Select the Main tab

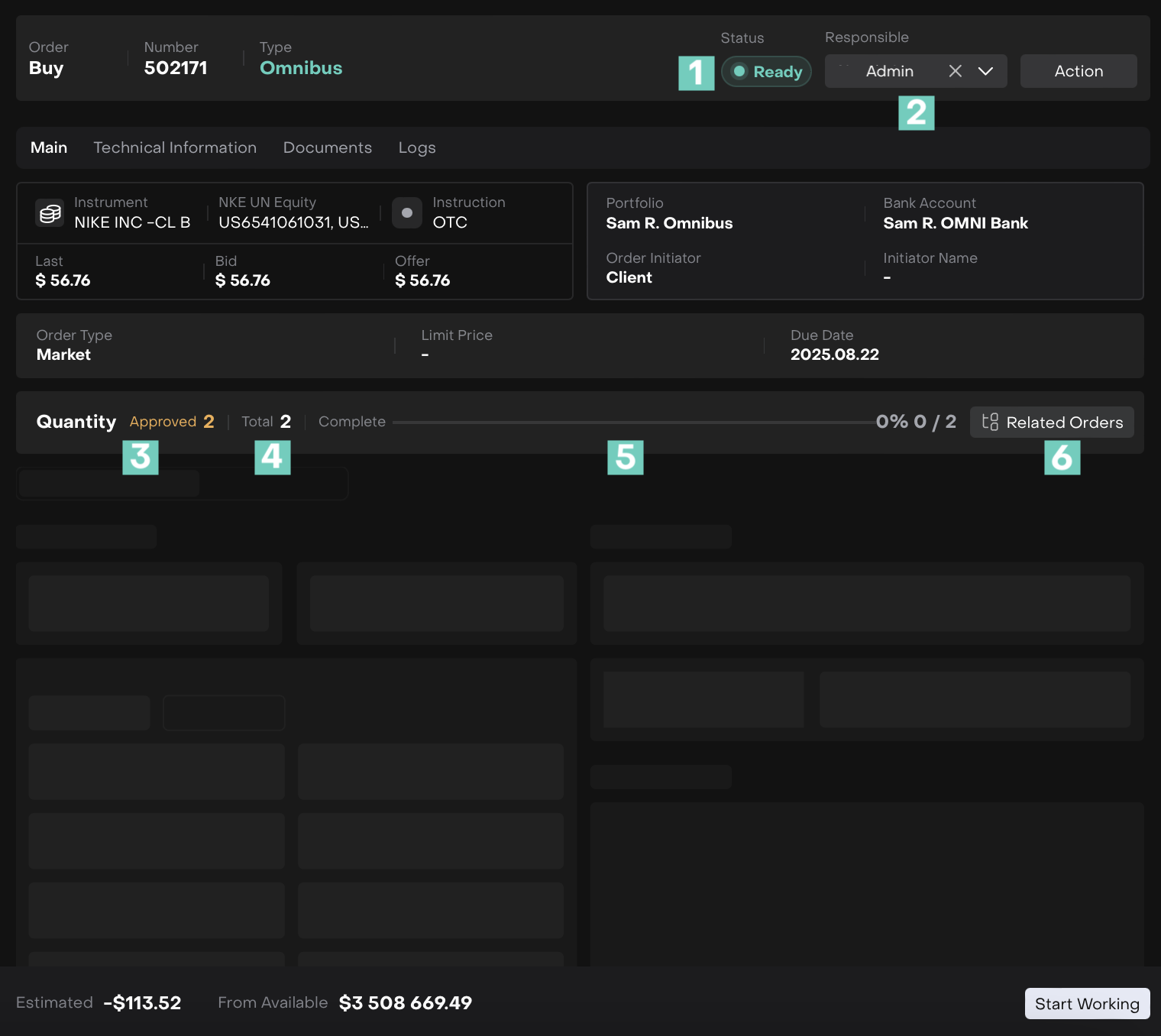(x=49, y=147)
